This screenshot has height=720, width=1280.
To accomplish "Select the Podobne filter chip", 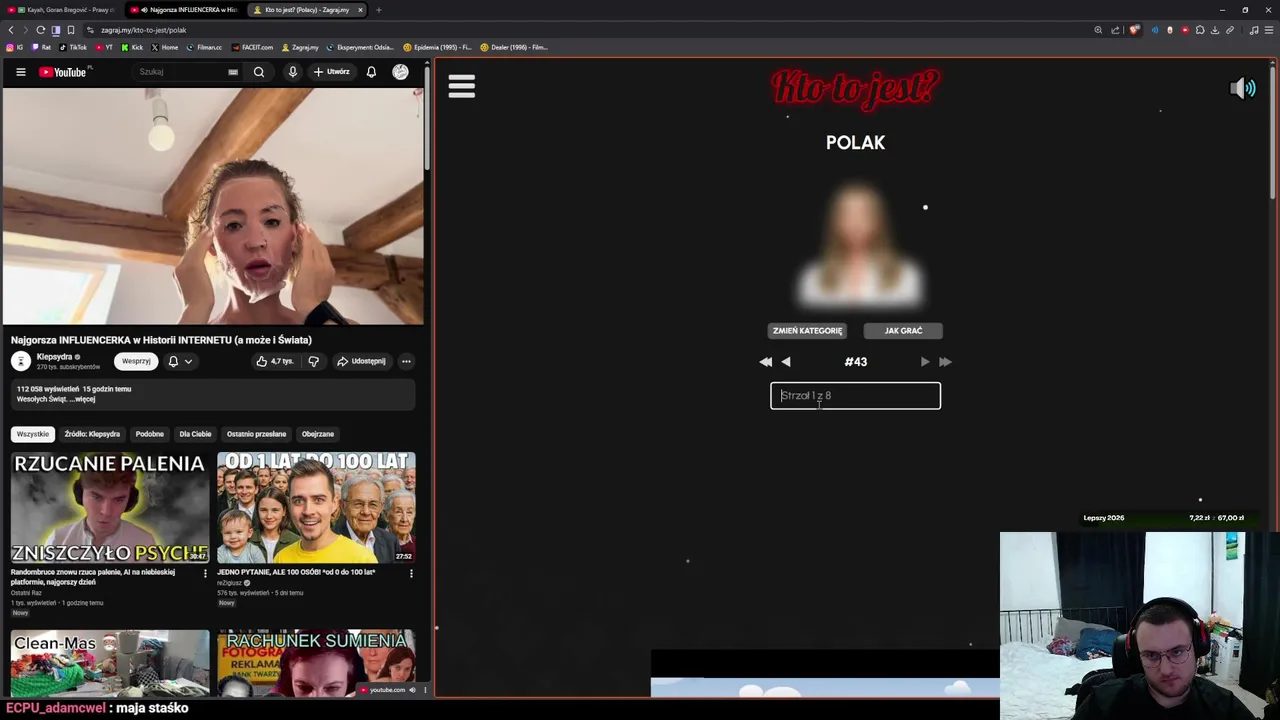I will pyautogui.click(x=149, y=434).
